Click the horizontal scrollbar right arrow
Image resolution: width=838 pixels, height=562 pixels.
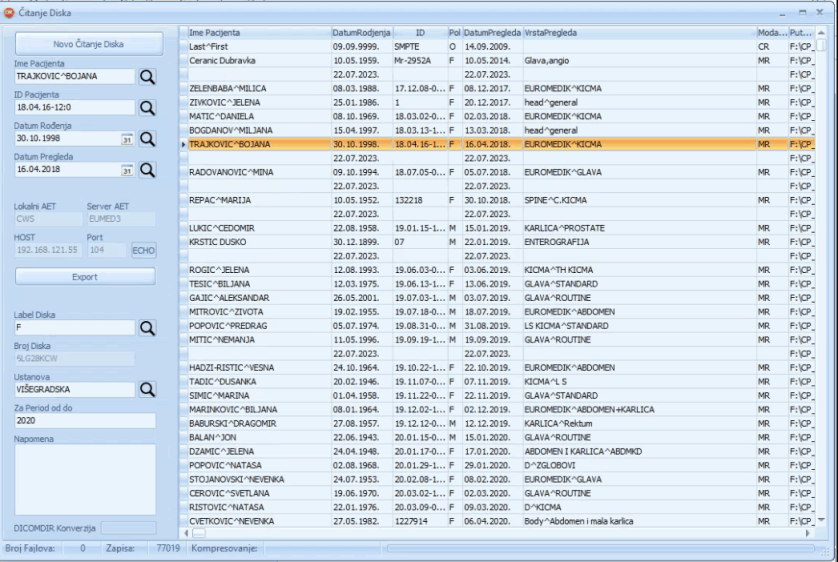pyautogui.click(x=808, y=534)
